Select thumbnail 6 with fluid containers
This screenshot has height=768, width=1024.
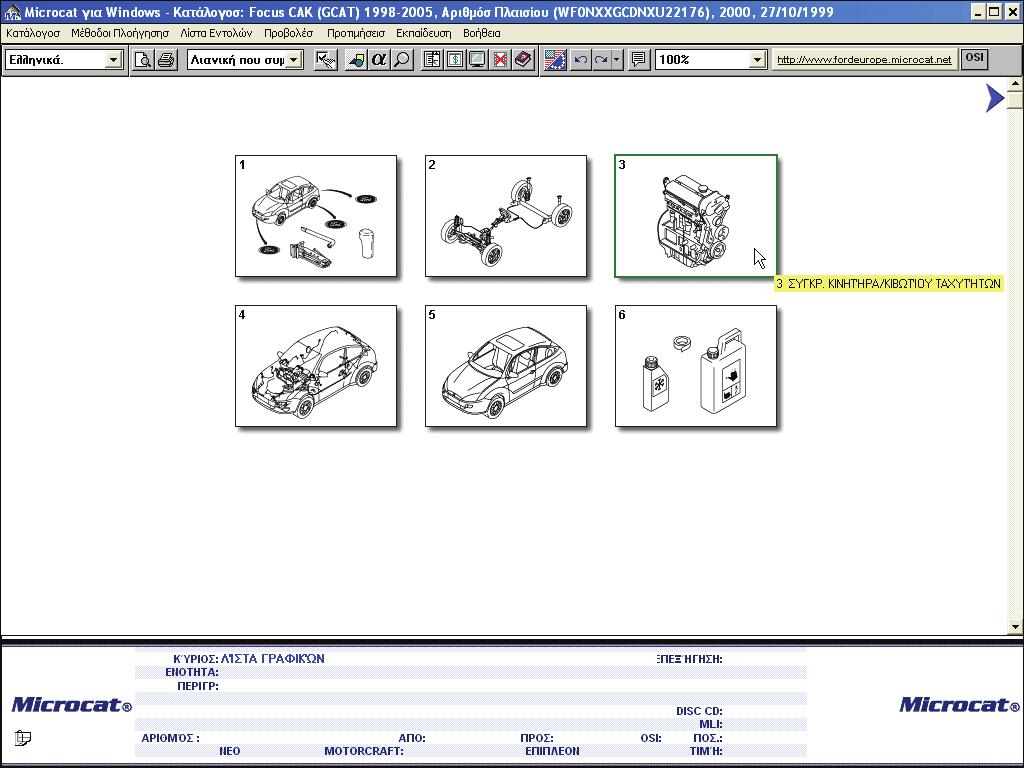click(696, 366)
